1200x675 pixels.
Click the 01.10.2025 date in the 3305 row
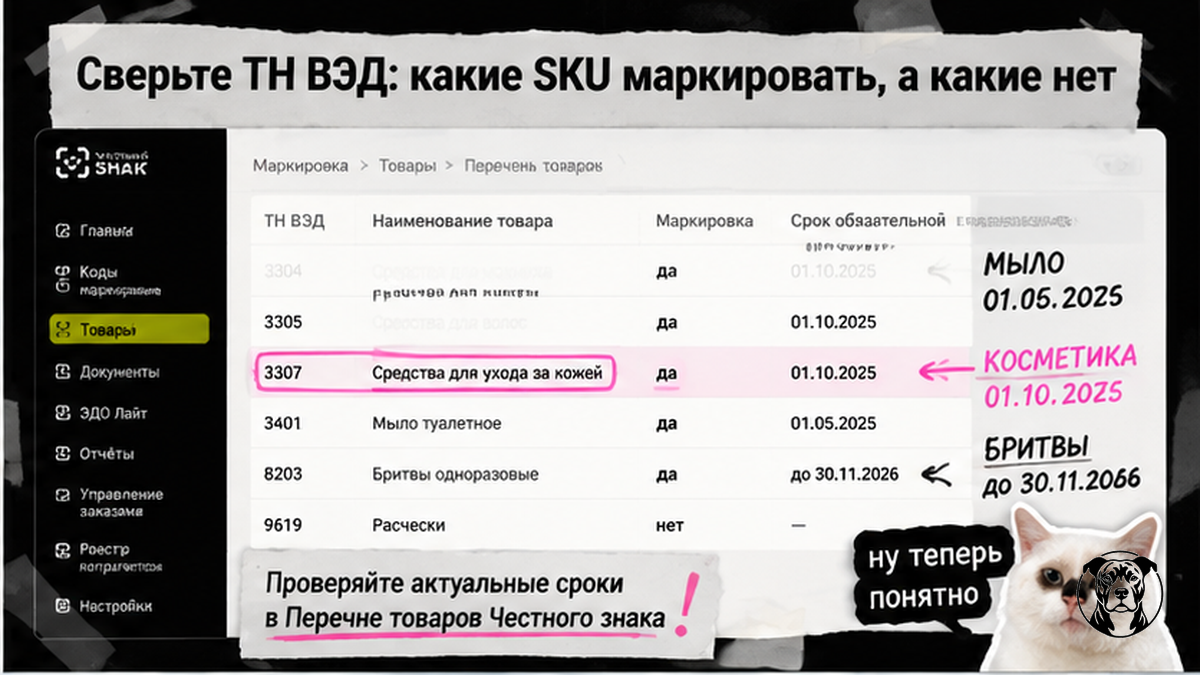tap(833, 322)
